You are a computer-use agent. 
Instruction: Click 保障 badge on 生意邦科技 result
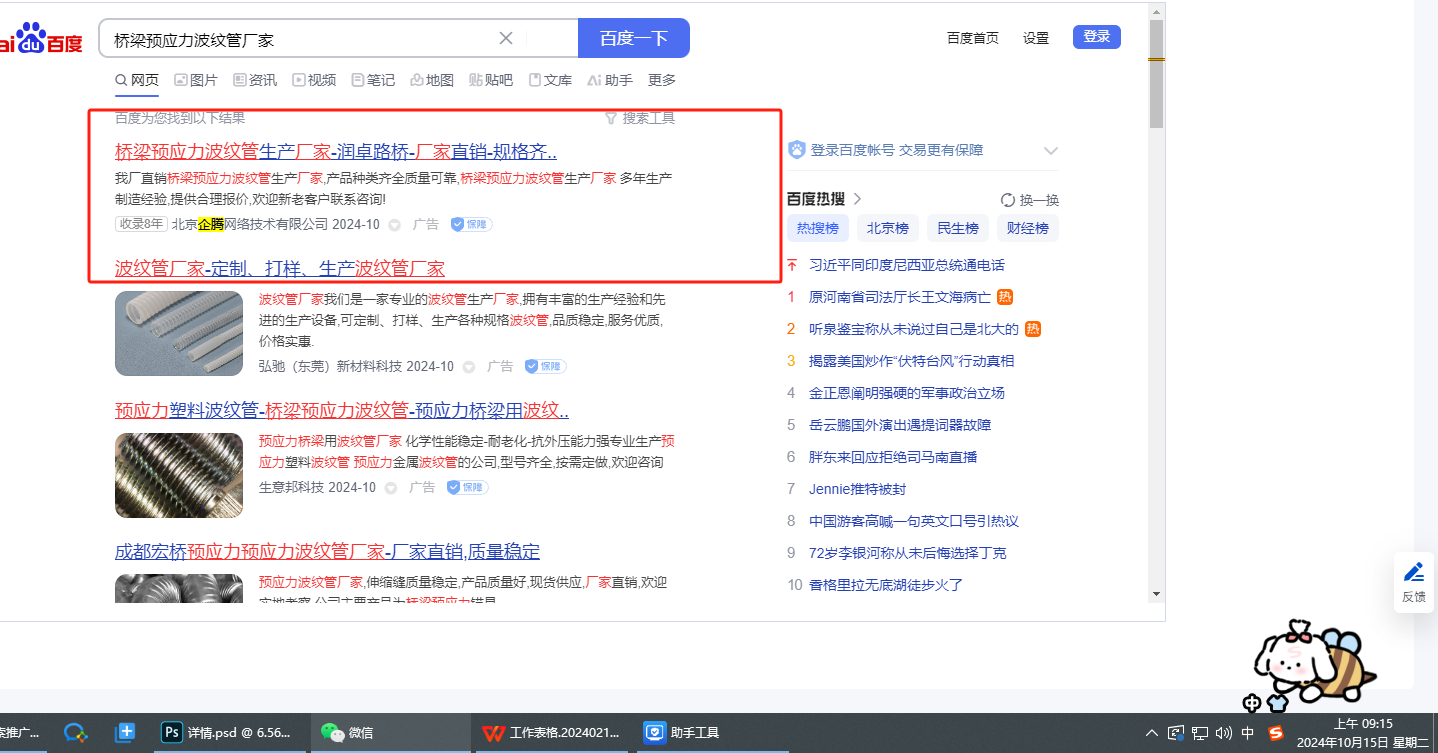pyautogui.click(x=467, y=487)
